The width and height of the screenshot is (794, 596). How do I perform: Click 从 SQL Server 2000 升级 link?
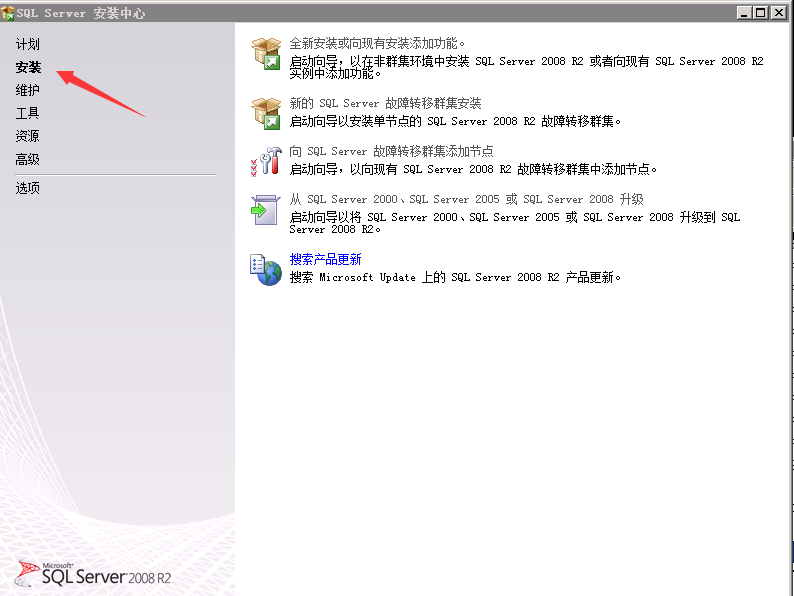(x=466, y=199)
